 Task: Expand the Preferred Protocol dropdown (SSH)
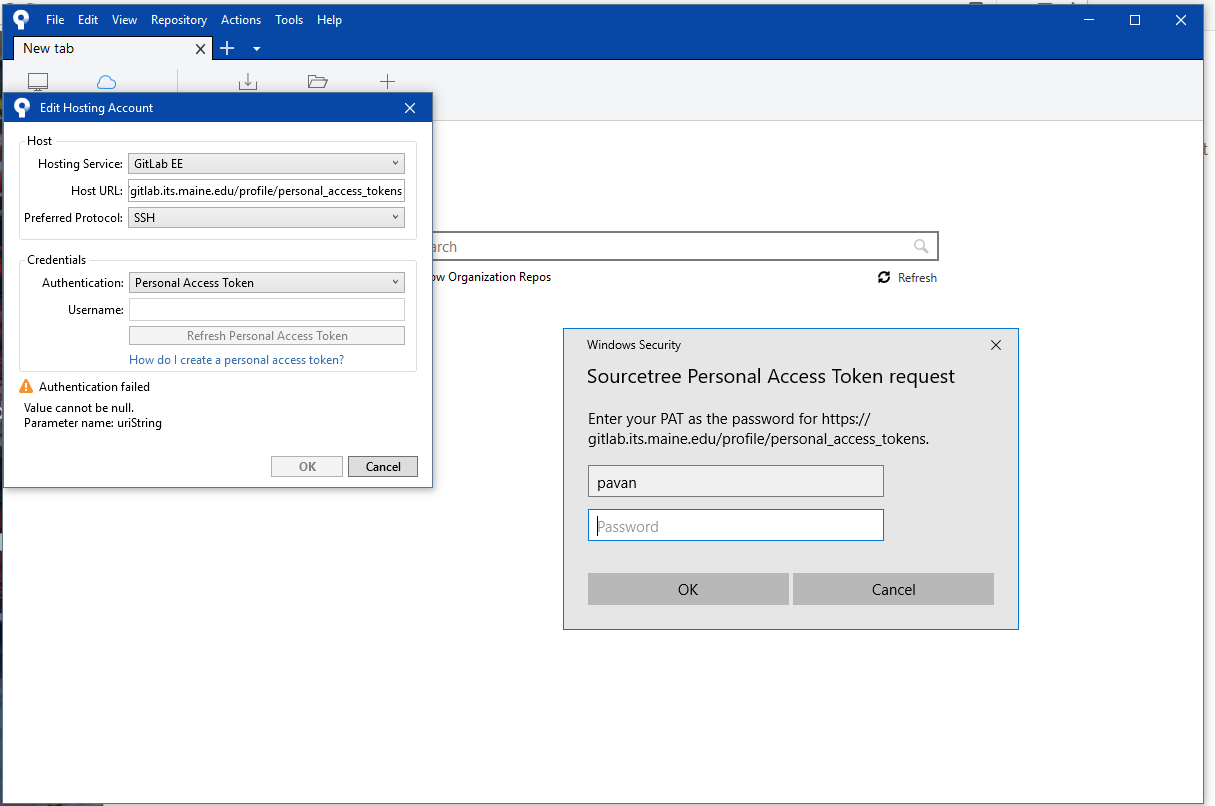point(267,218)
